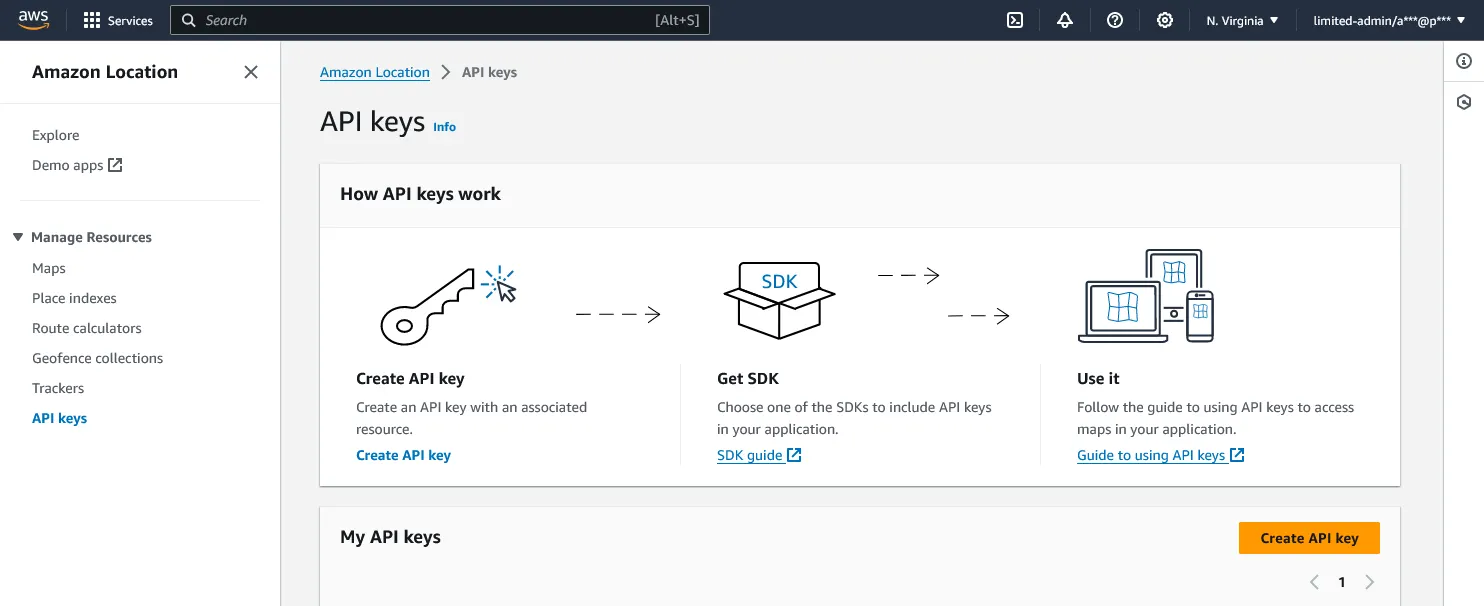
Task: Select Maps in the sidebar
Action: tap(49, 268)
